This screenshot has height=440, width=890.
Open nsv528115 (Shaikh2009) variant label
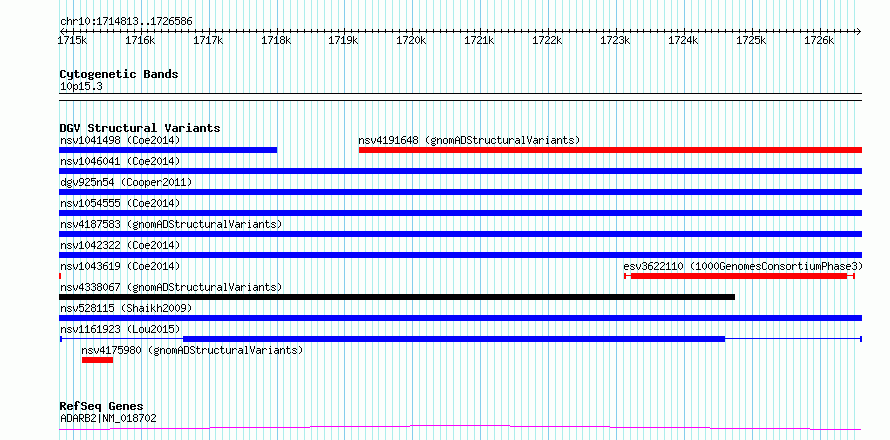click(x=126, y=308)
